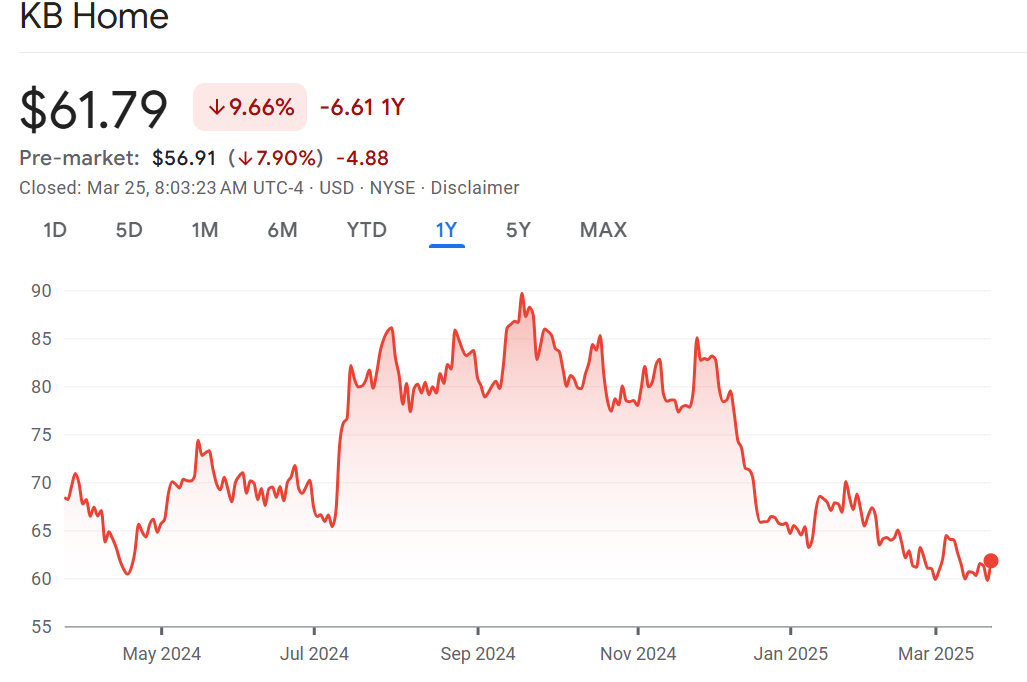Click the -6.61 1Y change value

click(361, 107)
